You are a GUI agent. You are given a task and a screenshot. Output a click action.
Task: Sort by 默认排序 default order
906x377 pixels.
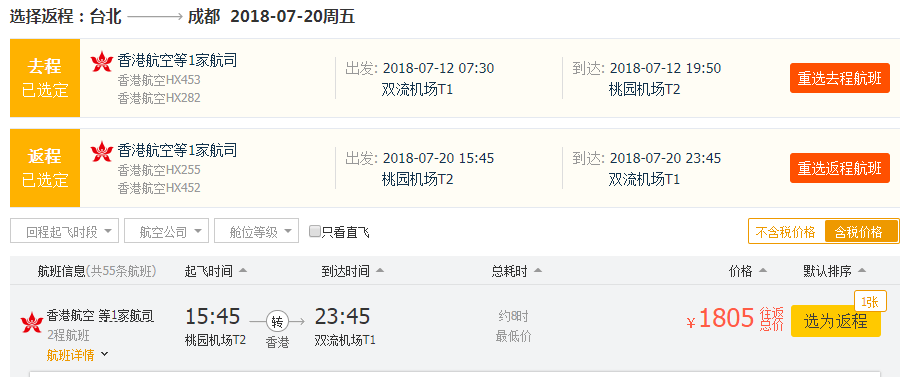tap(834, 271)
